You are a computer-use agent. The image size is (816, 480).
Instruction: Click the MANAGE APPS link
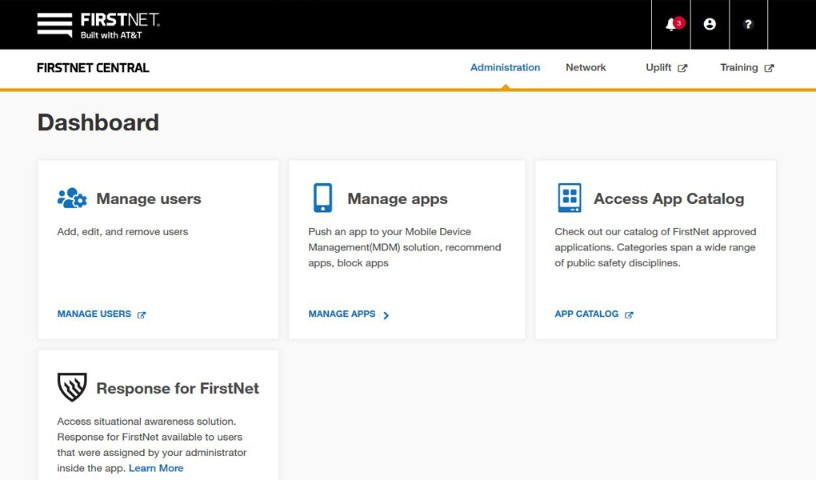tap(341, 314)
